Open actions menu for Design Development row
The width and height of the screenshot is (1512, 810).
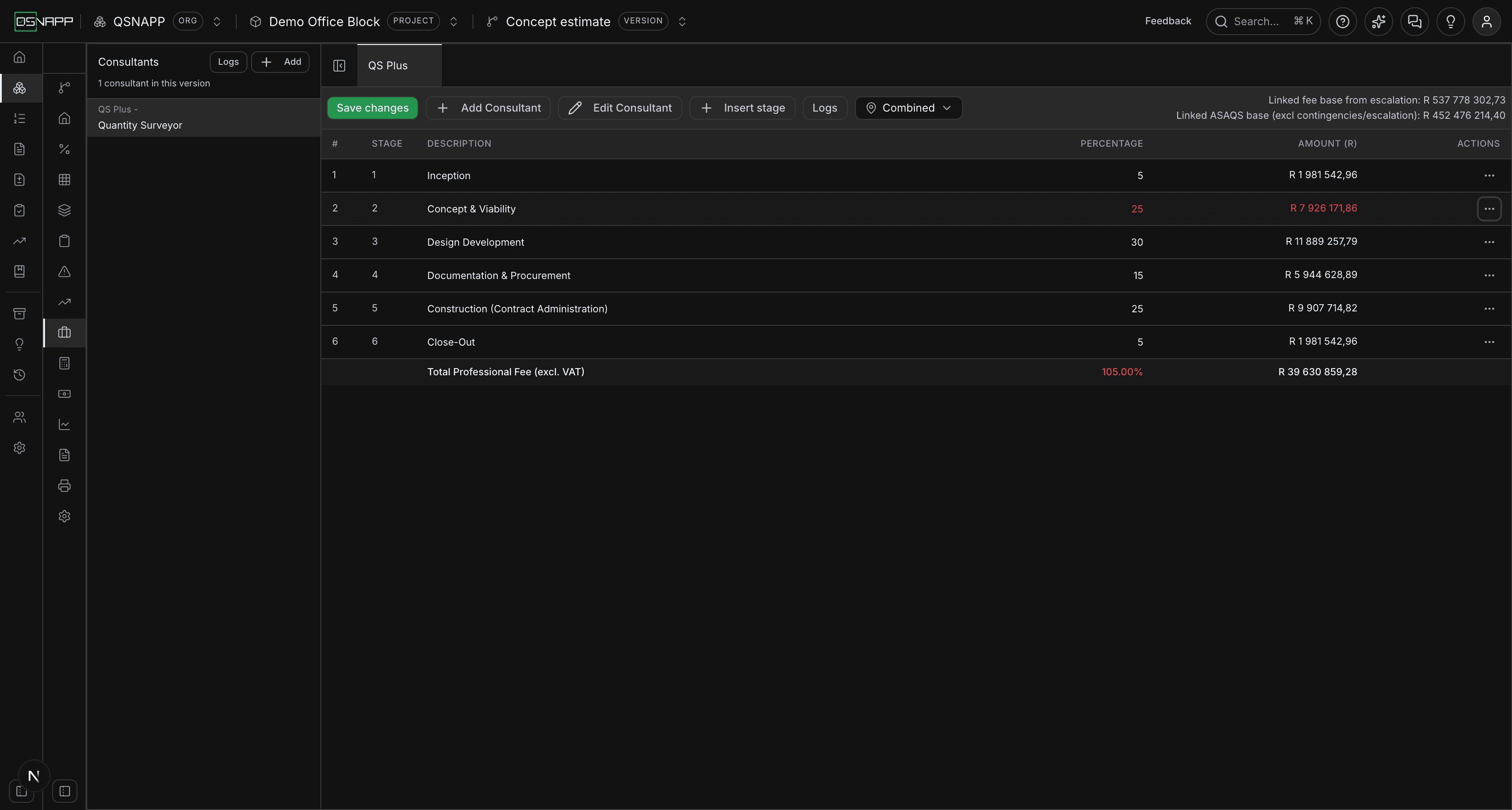click(1489, 242)
